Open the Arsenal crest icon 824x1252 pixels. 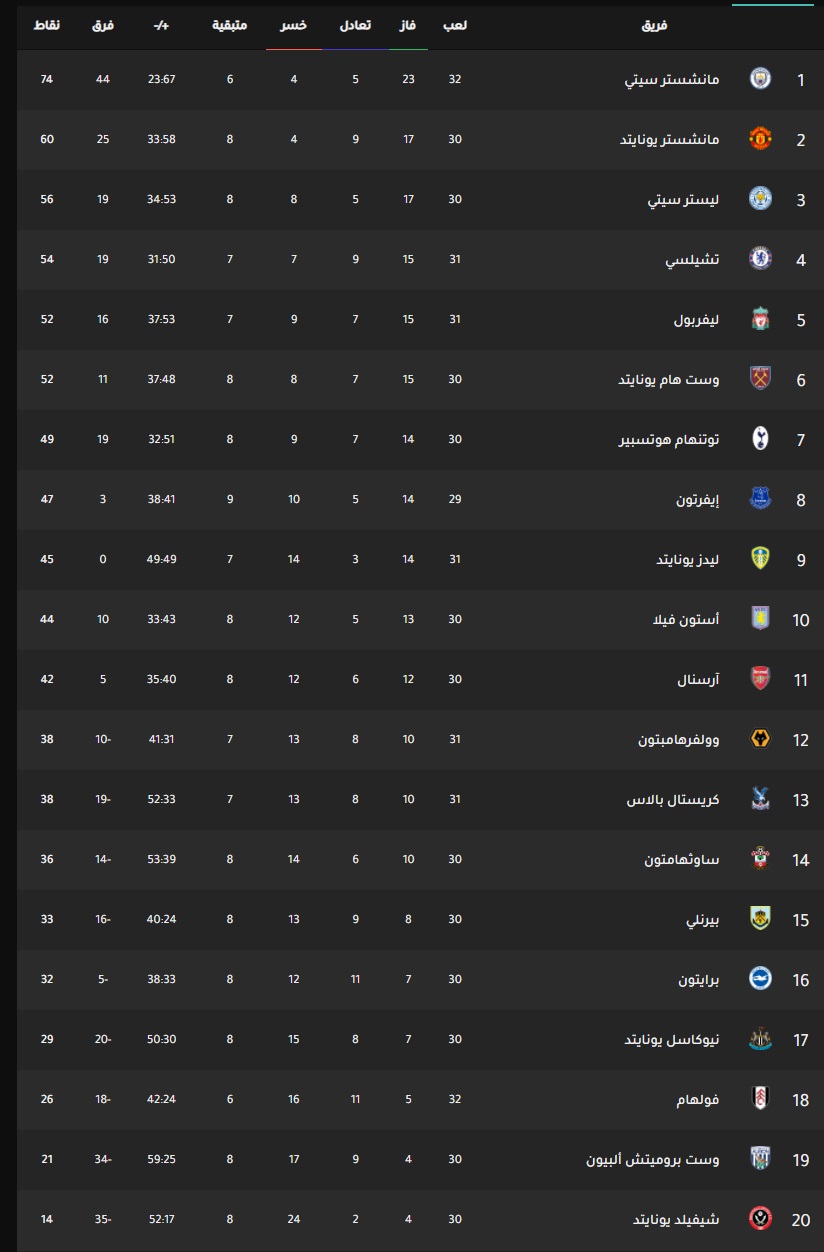(761, 679)
